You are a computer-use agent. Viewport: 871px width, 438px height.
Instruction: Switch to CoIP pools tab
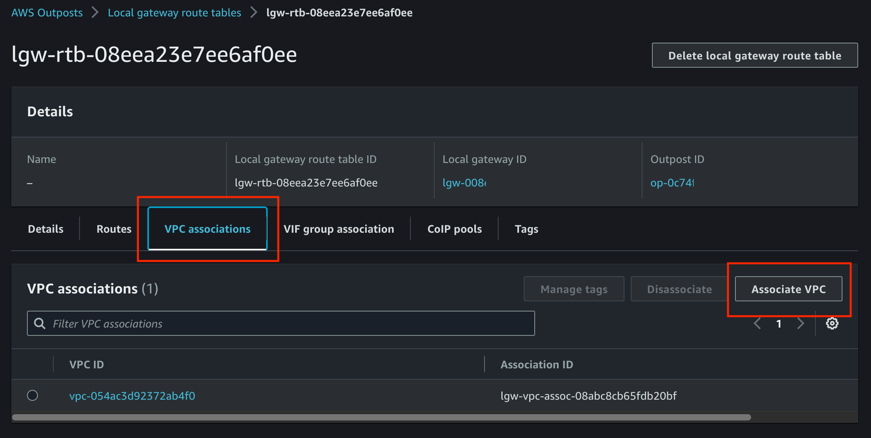pos(454,229)
